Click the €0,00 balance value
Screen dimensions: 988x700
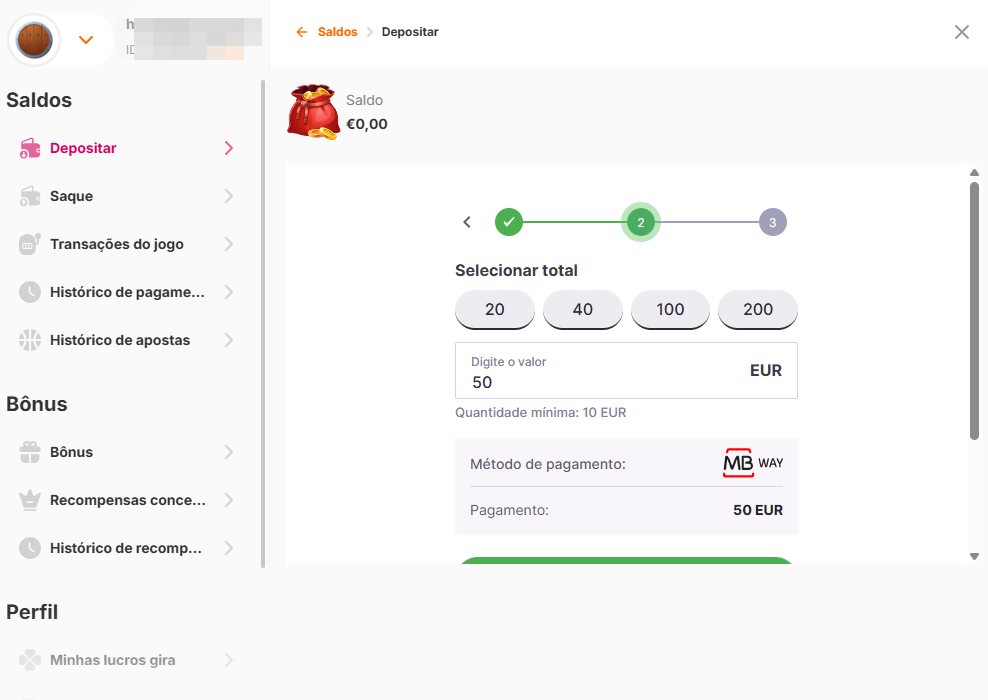(x=367, y=123)
